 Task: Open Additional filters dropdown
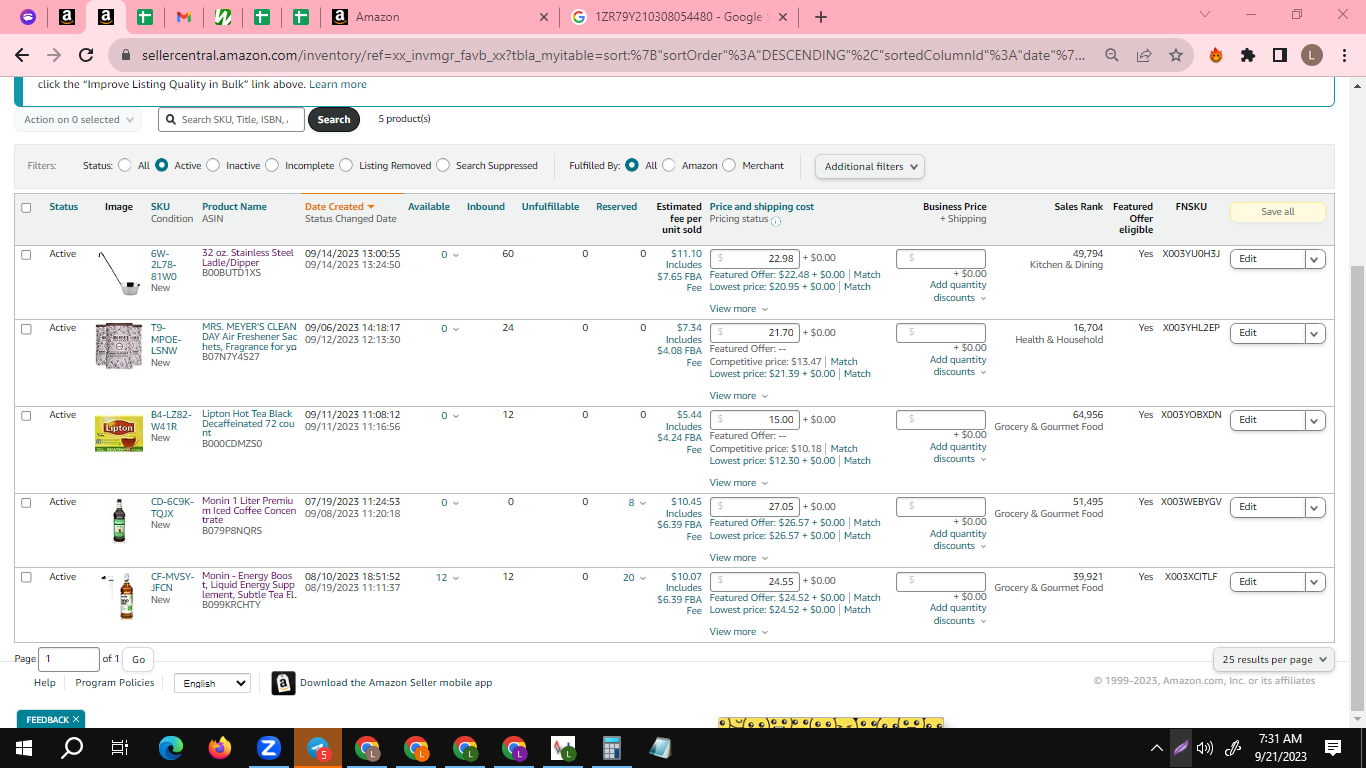coord(870,166)
